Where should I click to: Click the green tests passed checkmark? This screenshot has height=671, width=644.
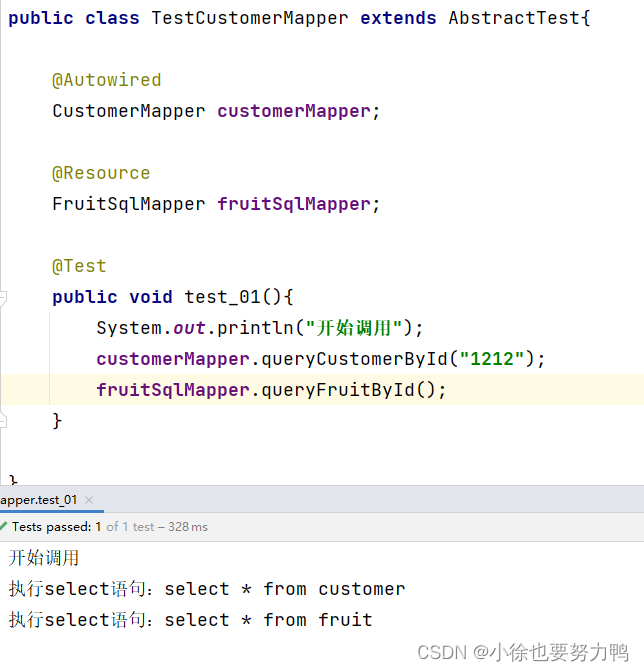click(4, 526)
